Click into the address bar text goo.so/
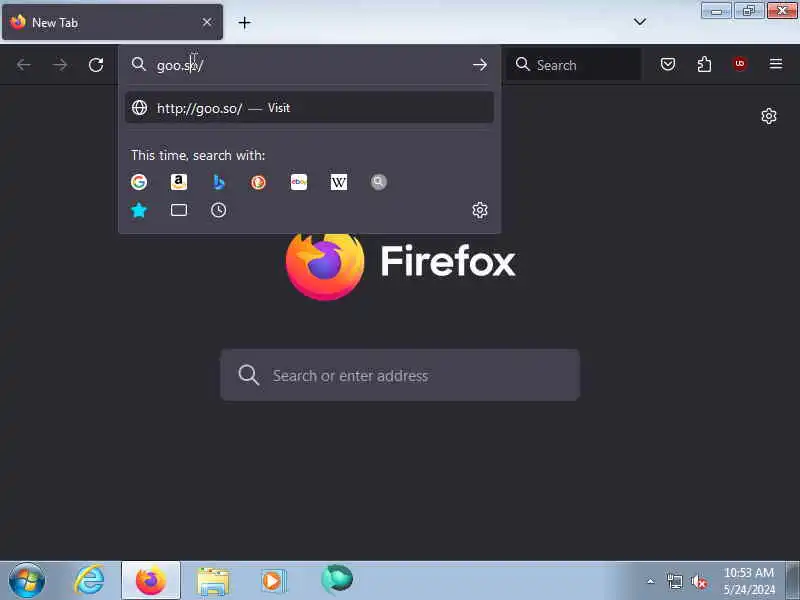Screen dimensions: 800x600 click(180, 65)
